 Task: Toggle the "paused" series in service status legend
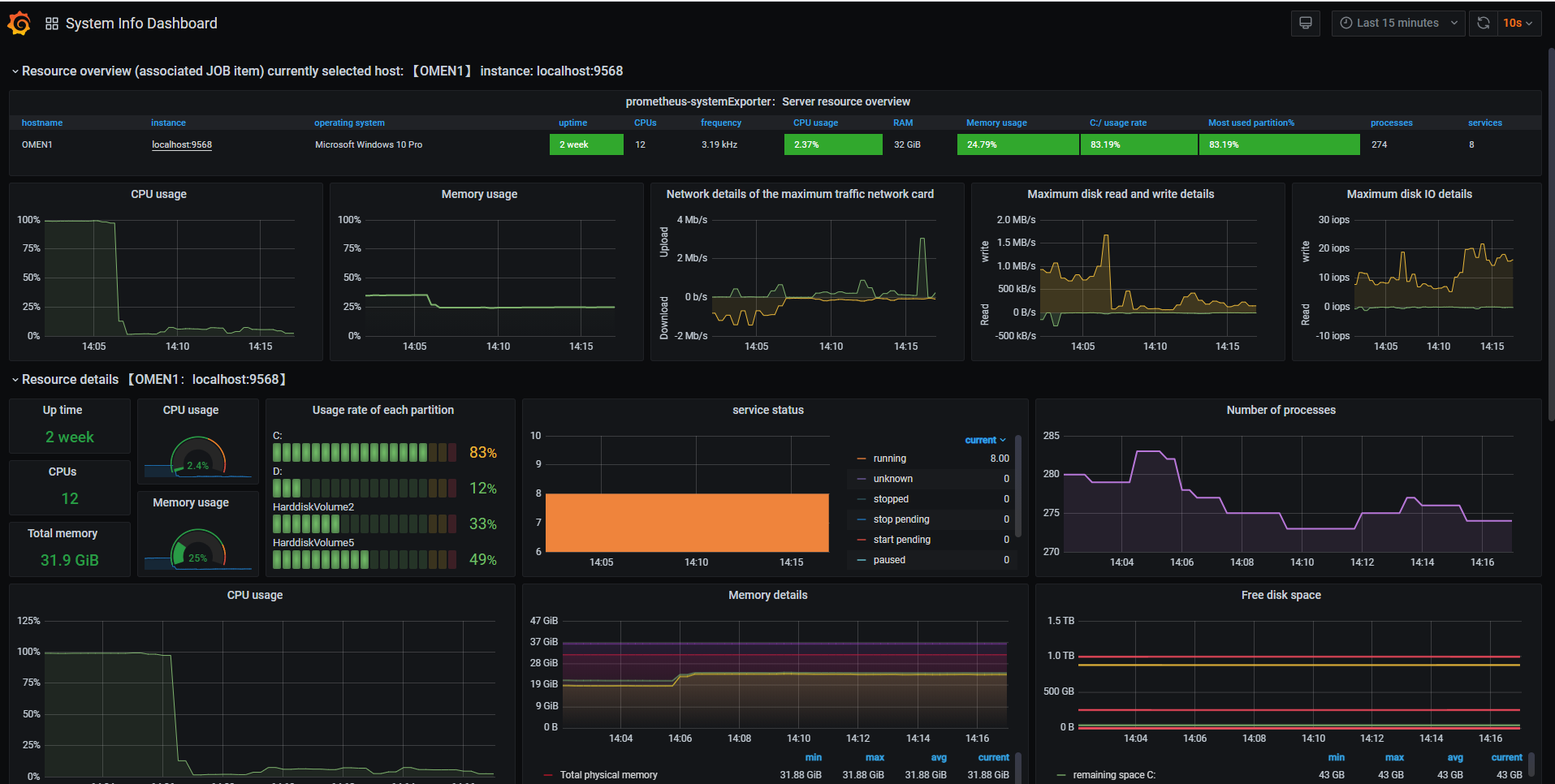point(889,560)
